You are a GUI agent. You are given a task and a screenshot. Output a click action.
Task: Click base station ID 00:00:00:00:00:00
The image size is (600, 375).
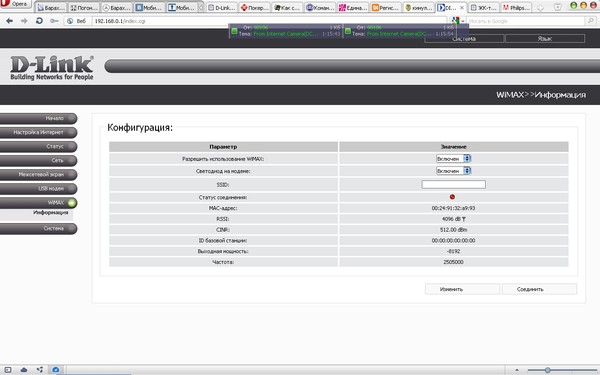pos(453,241)
